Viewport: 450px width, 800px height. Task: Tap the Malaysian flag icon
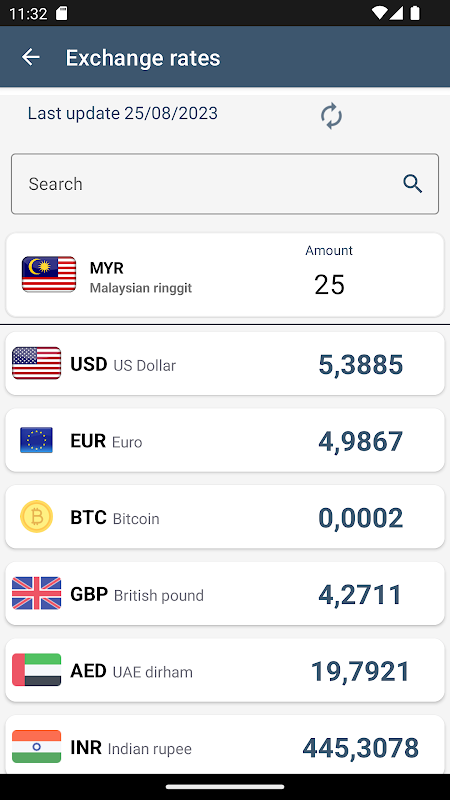[x=49, y=274]
